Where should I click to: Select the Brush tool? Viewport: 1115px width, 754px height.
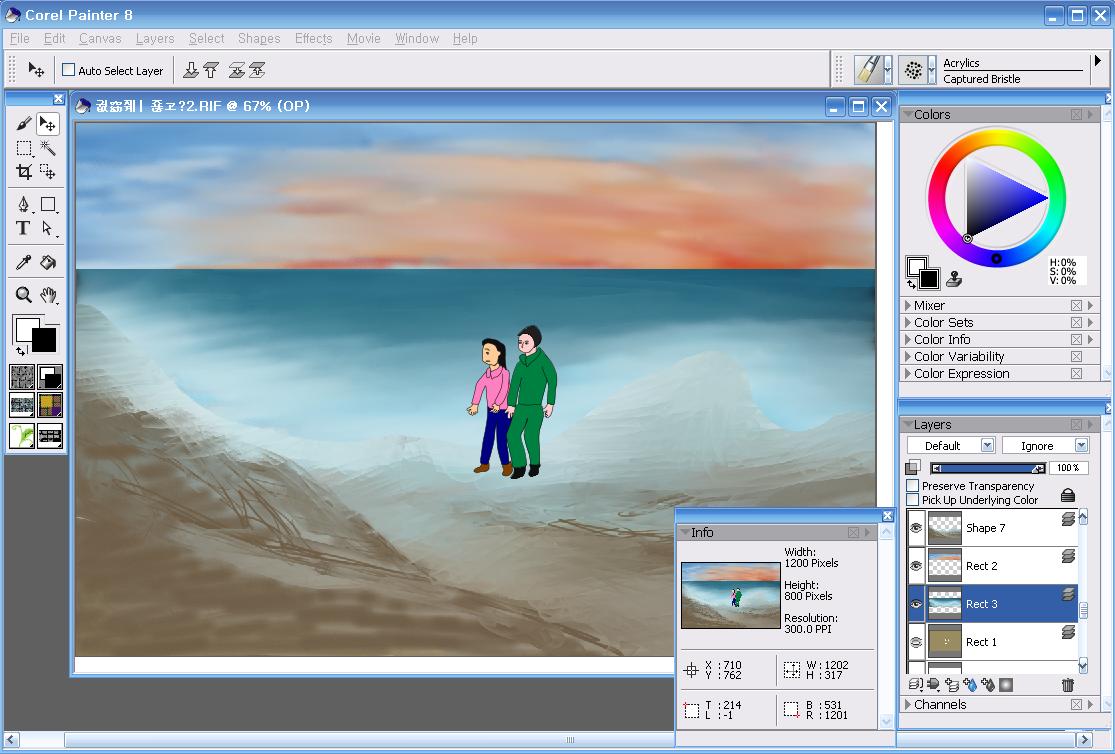coord(24,124)
